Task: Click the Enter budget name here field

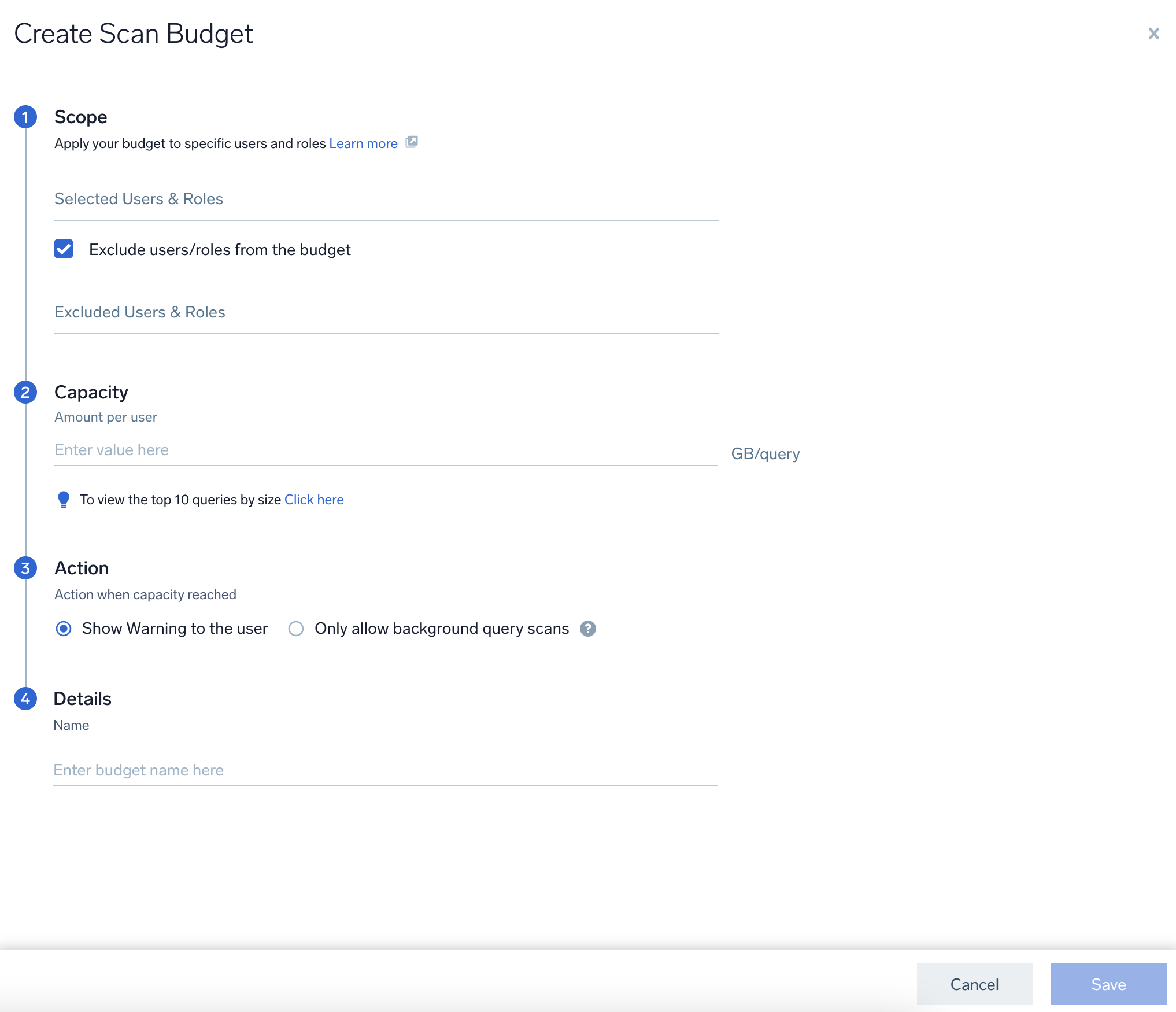Action: coord(386,770)
